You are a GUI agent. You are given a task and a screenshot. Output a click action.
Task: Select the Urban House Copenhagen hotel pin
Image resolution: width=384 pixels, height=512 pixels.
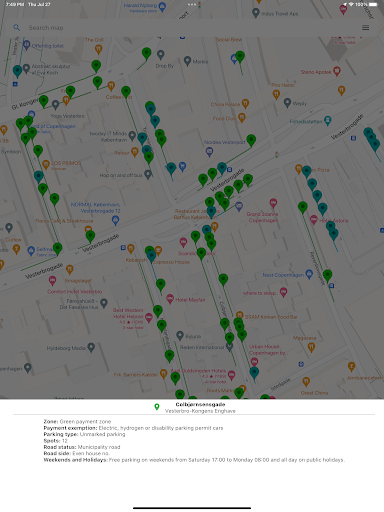coord(254,362)
